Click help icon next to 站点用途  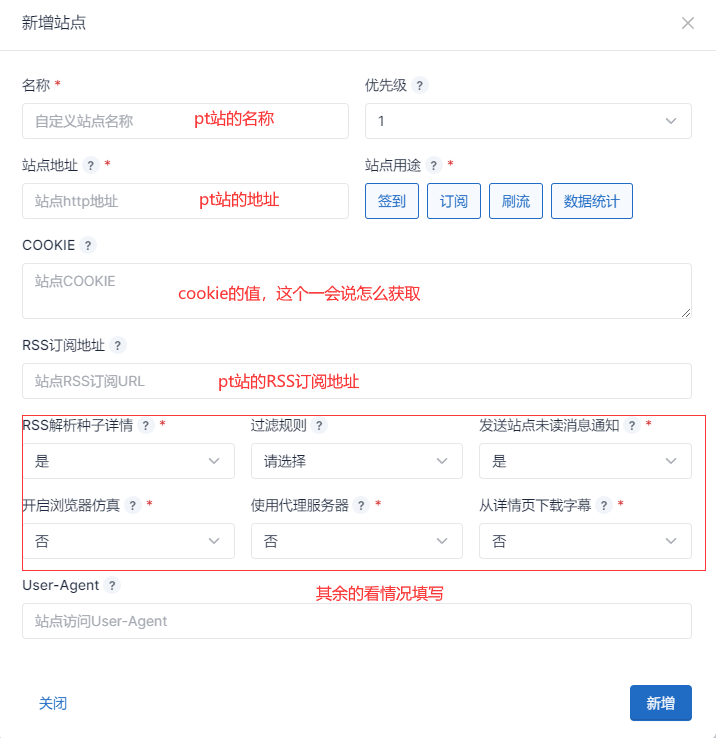point(433,165)
